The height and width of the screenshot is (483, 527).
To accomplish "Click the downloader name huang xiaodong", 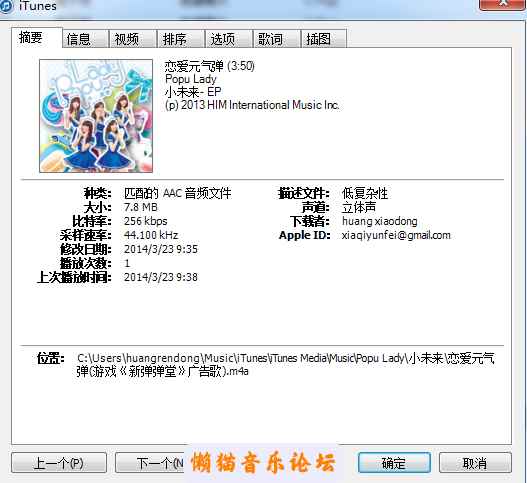I will point(380,221).
